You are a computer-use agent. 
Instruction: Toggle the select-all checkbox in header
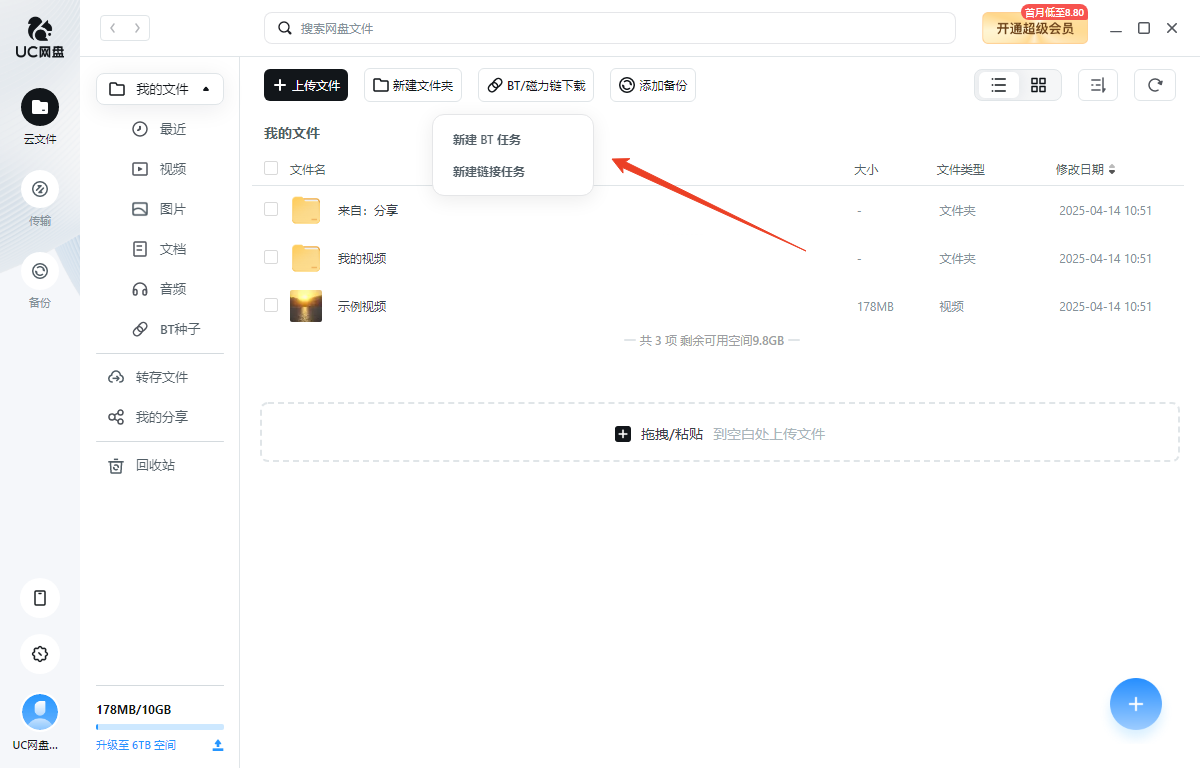271,168
